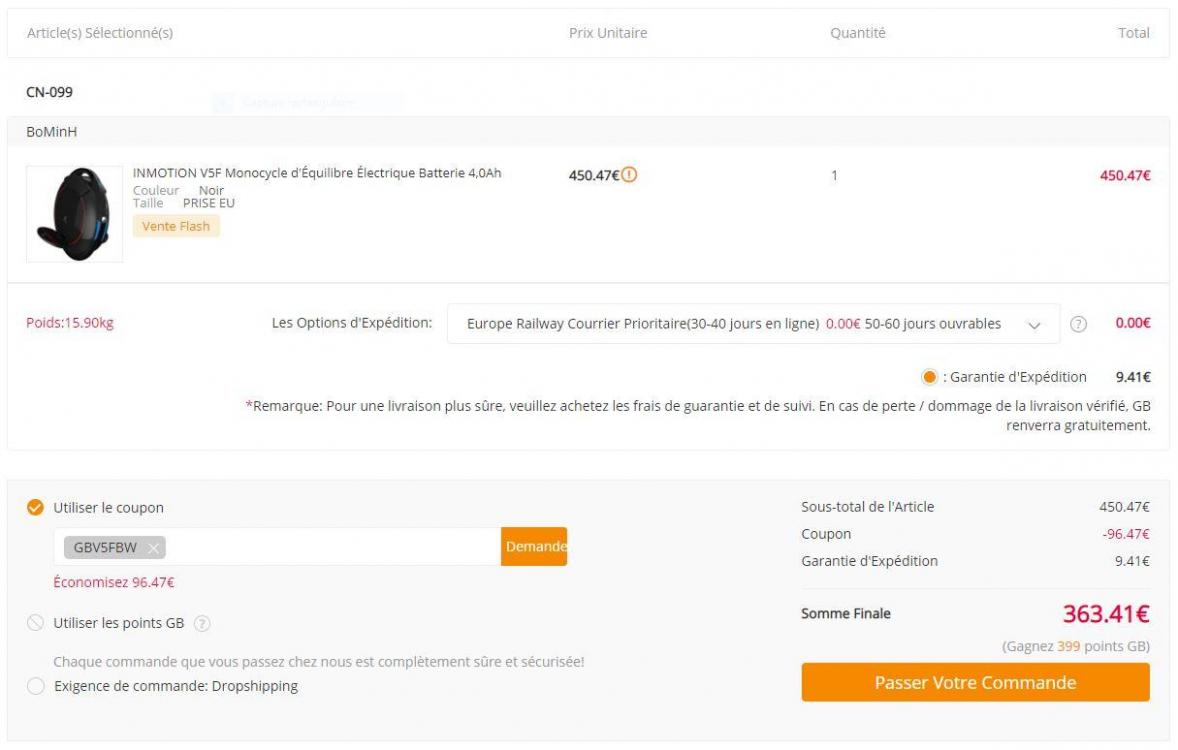Remove the GBV5FBW coupon tag
Viewport: 1178px width, 750px height.
(153, 548)
